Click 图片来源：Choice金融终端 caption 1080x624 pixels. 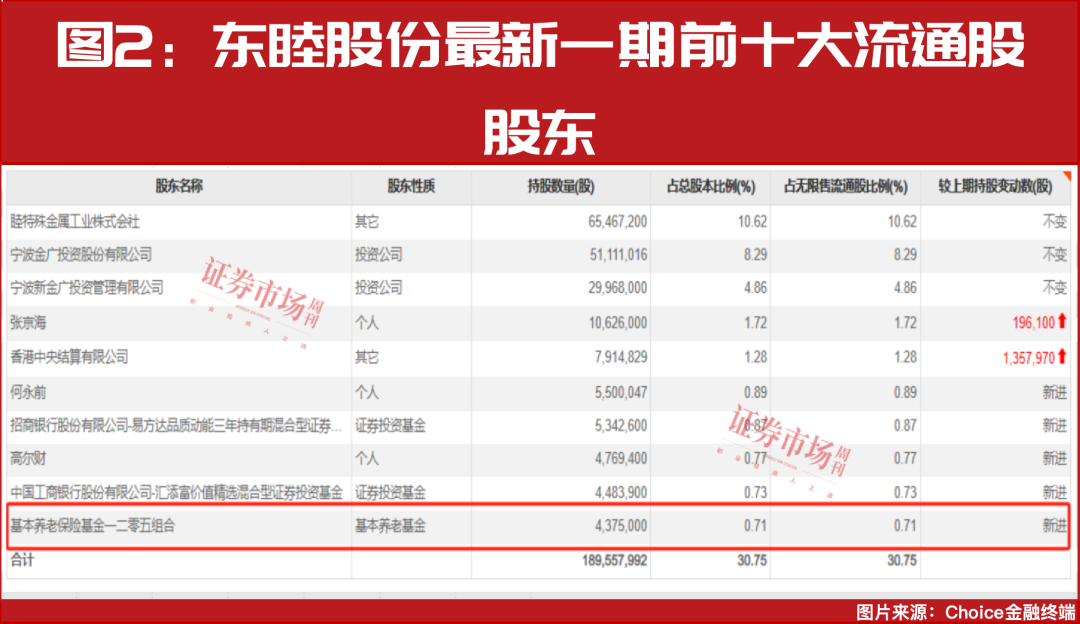(966, 612)
